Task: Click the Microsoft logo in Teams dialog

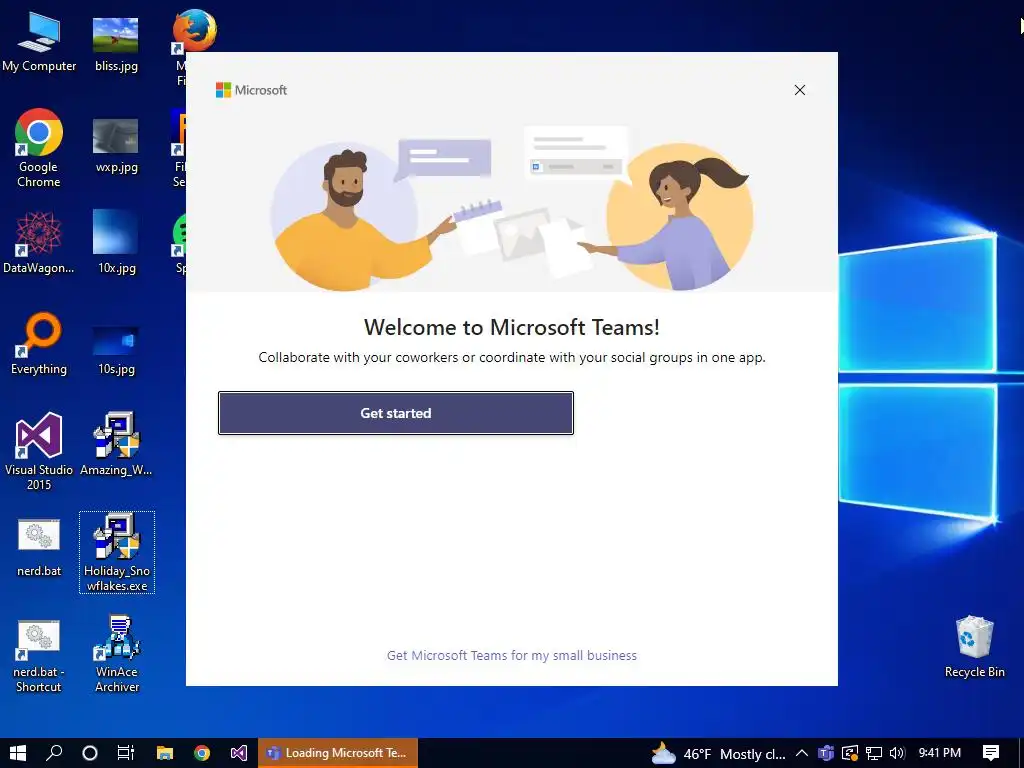Action: point(251,90)
